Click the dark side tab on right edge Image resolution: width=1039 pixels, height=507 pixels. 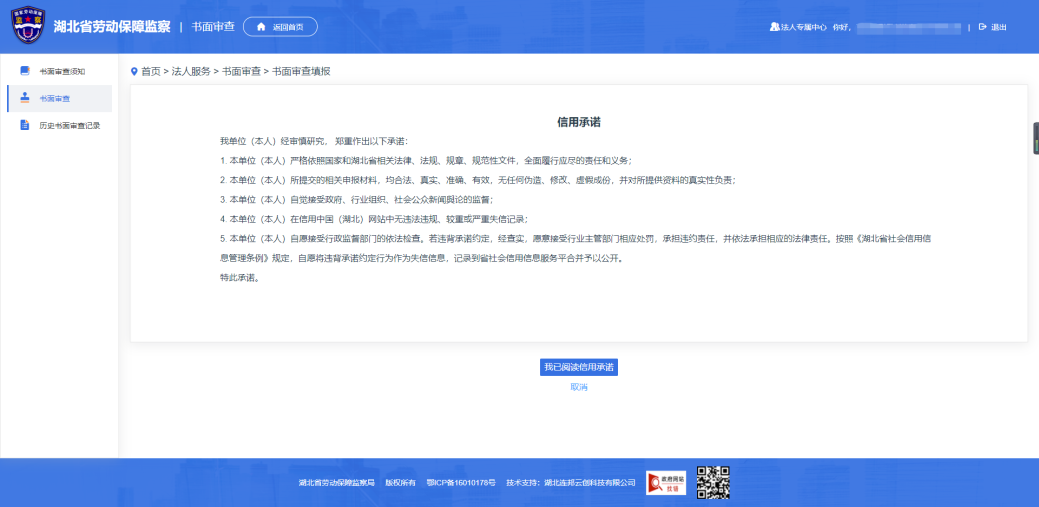click(1035, 139)
